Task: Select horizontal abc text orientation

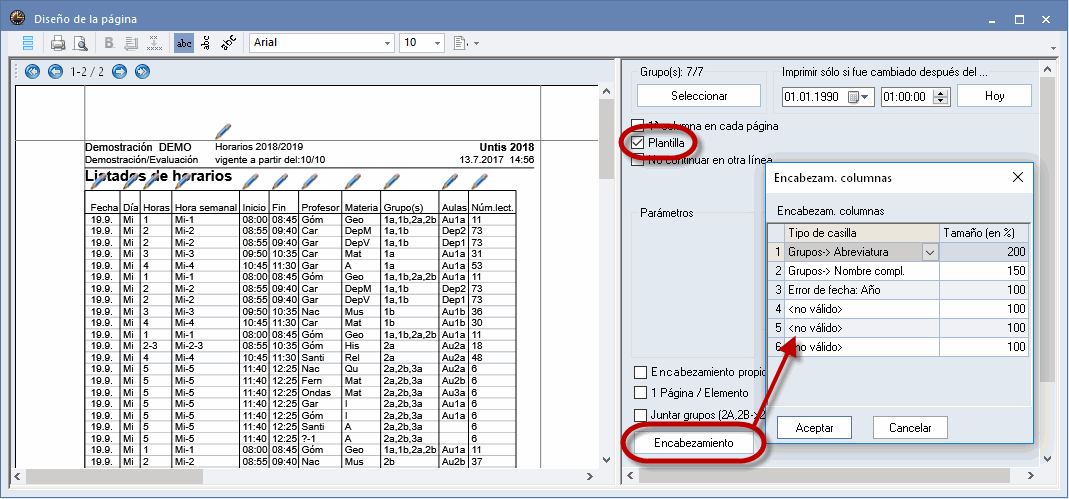Action: point(183,43)
